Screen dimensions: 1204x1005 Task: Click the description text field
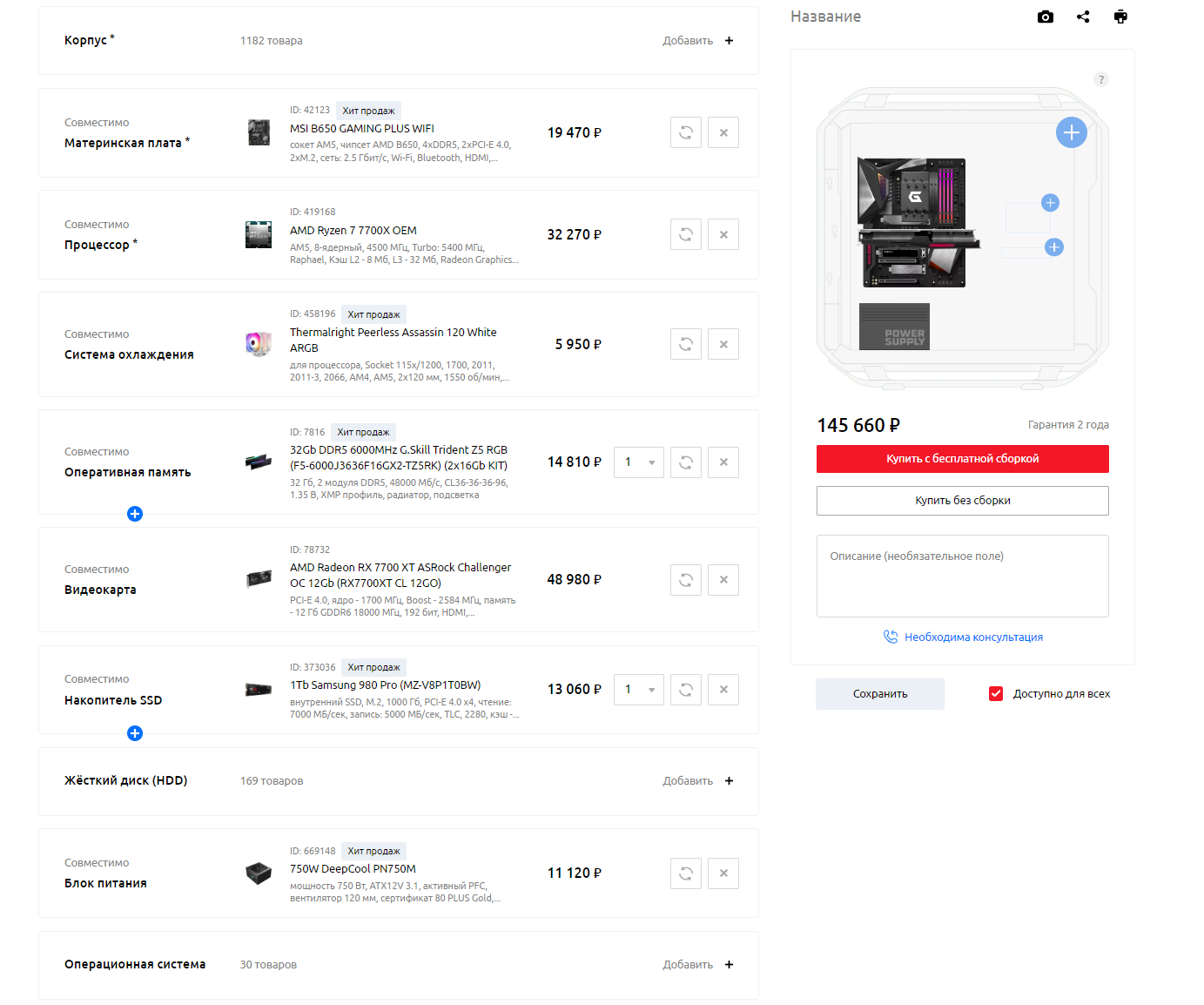coord(963,577)
